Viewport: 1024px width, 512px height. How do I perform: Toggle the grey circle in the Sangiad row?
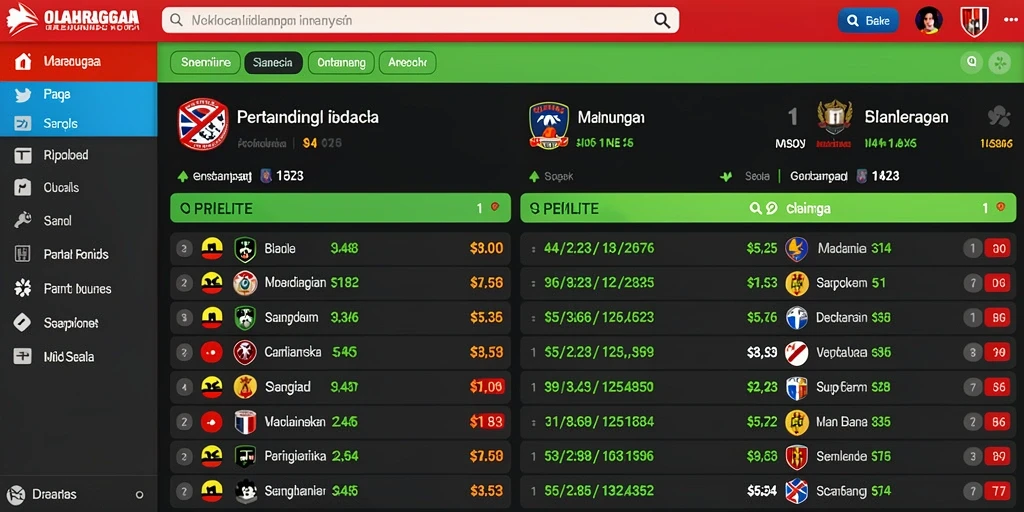184,387
